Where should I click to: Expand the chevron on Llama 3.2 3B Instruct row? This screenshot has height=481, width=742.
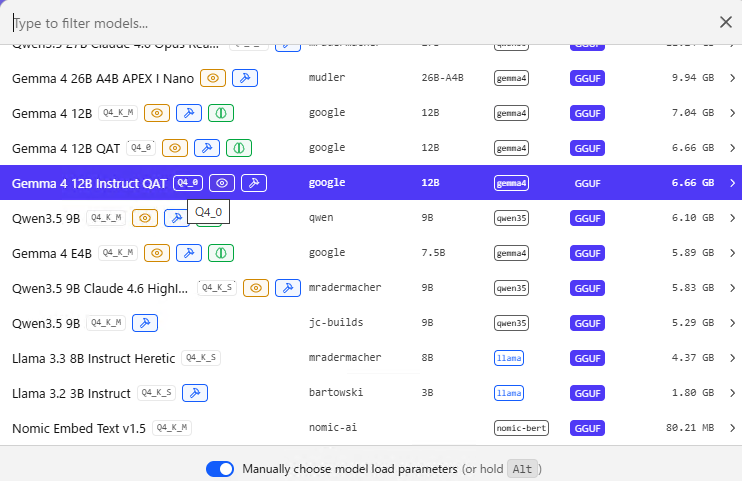pos(732,393)
